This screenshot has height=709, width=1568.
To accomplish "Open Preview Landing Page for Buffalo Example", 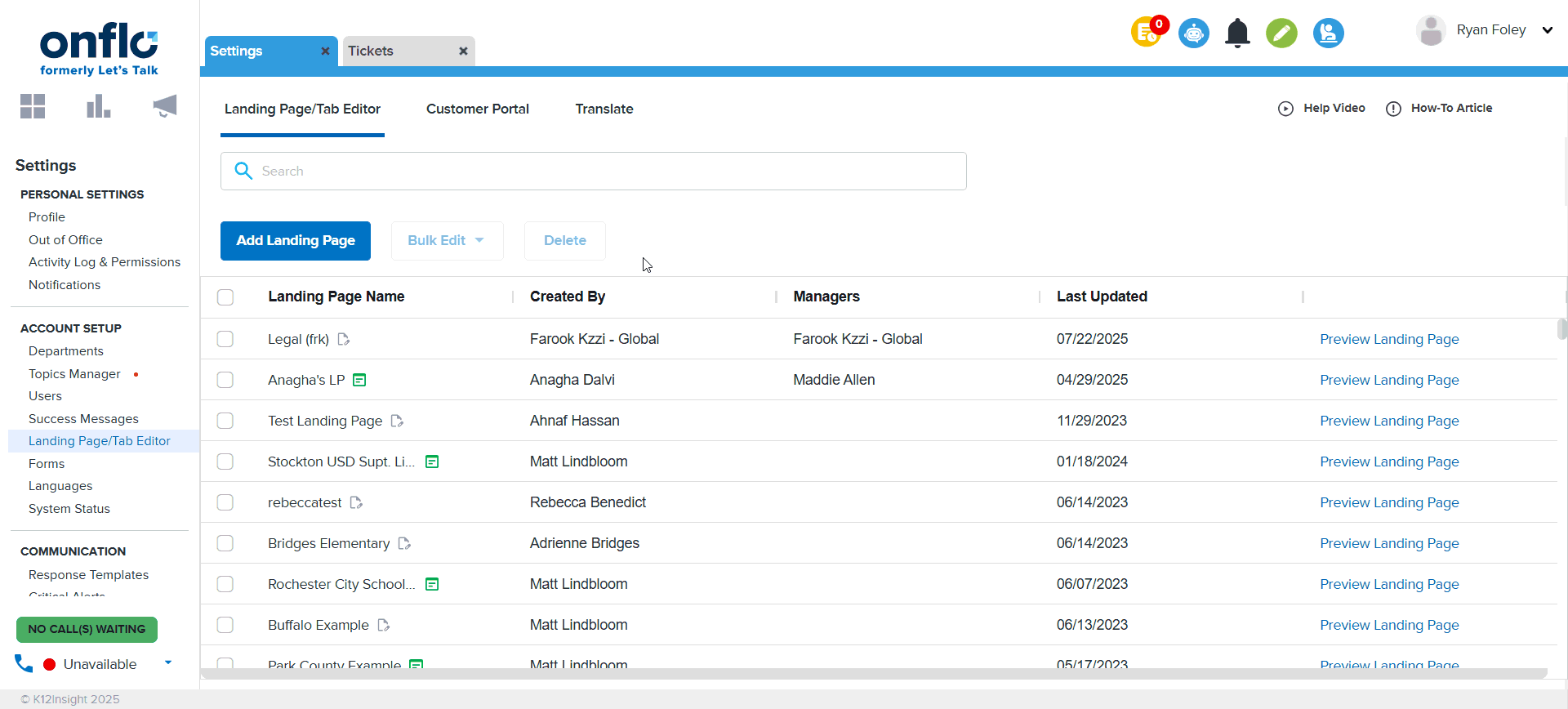I will 1388,625.
